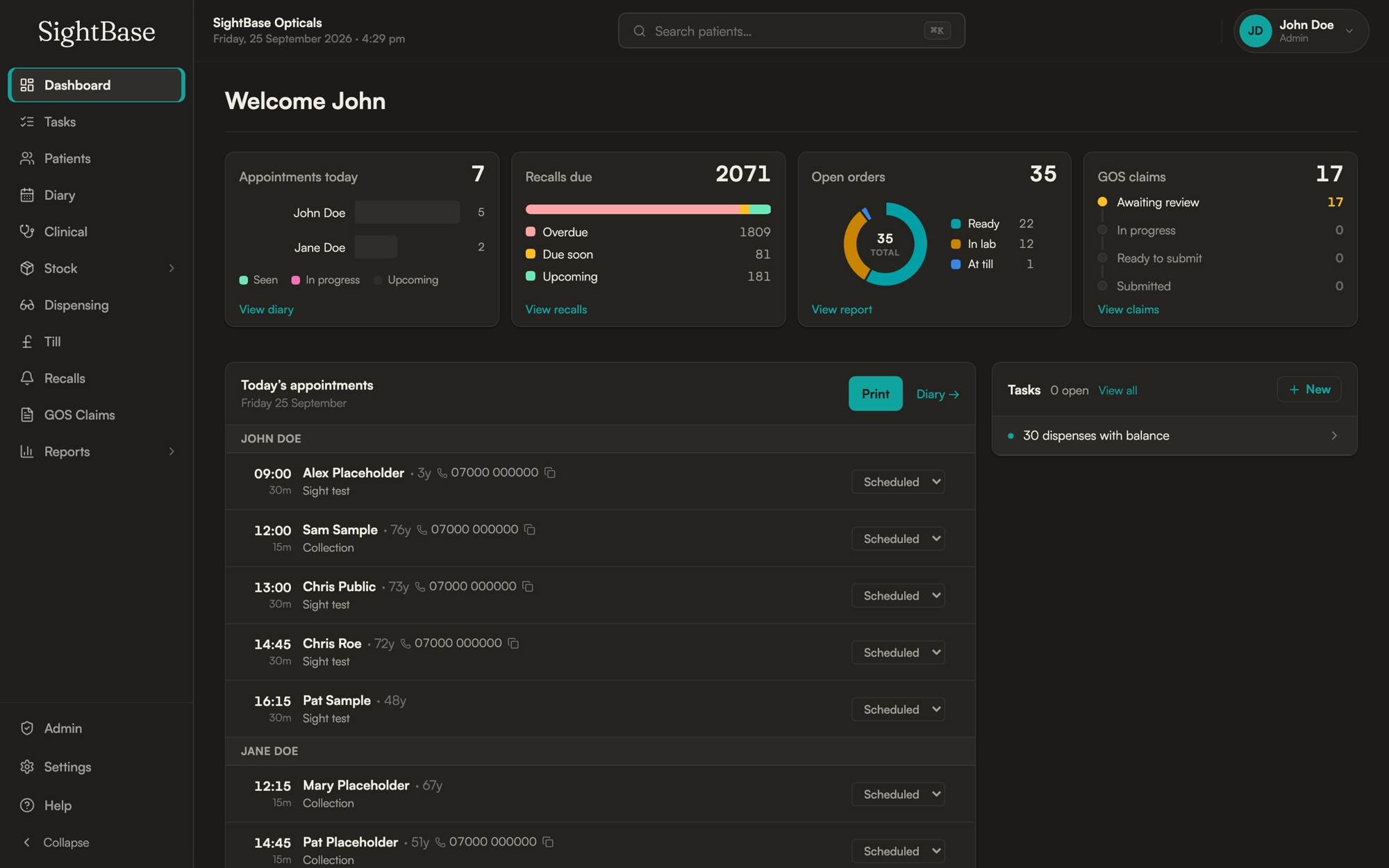Open Diary in the sidebar
Image resolution: width=1389 pixels, height=868 pixels.
pos(97,195)
